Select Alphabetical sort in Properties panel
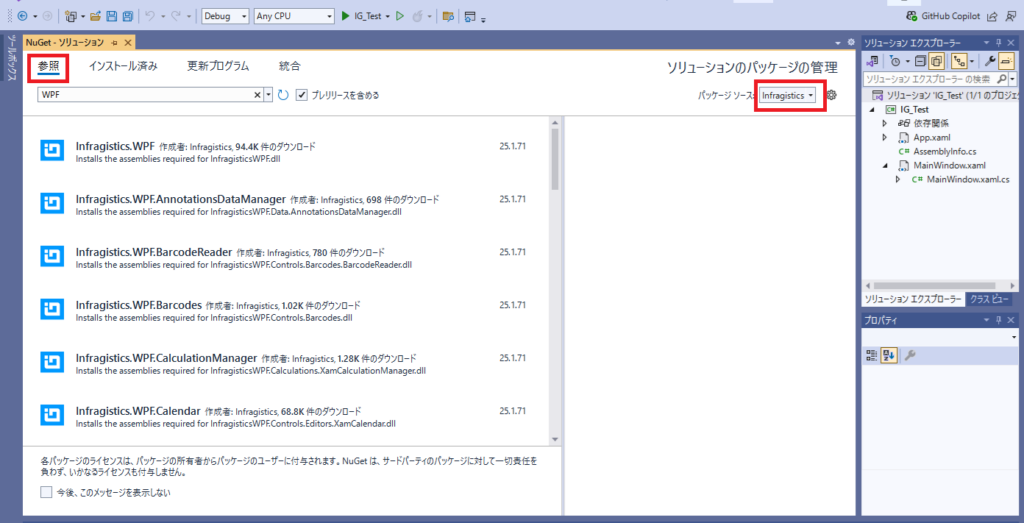Screen dimensions: 1024x523 coord(888,355)
